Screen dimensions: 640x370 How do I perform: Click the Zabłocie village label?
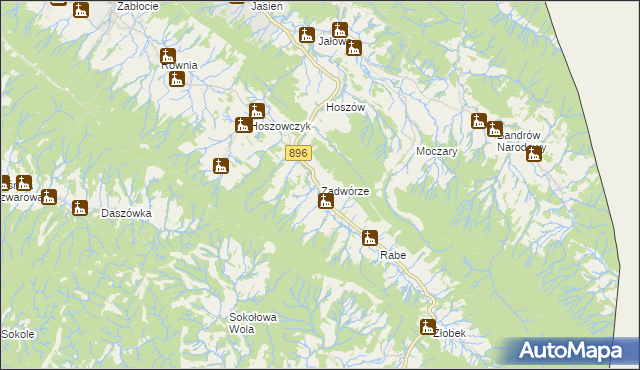coord(138,6)
